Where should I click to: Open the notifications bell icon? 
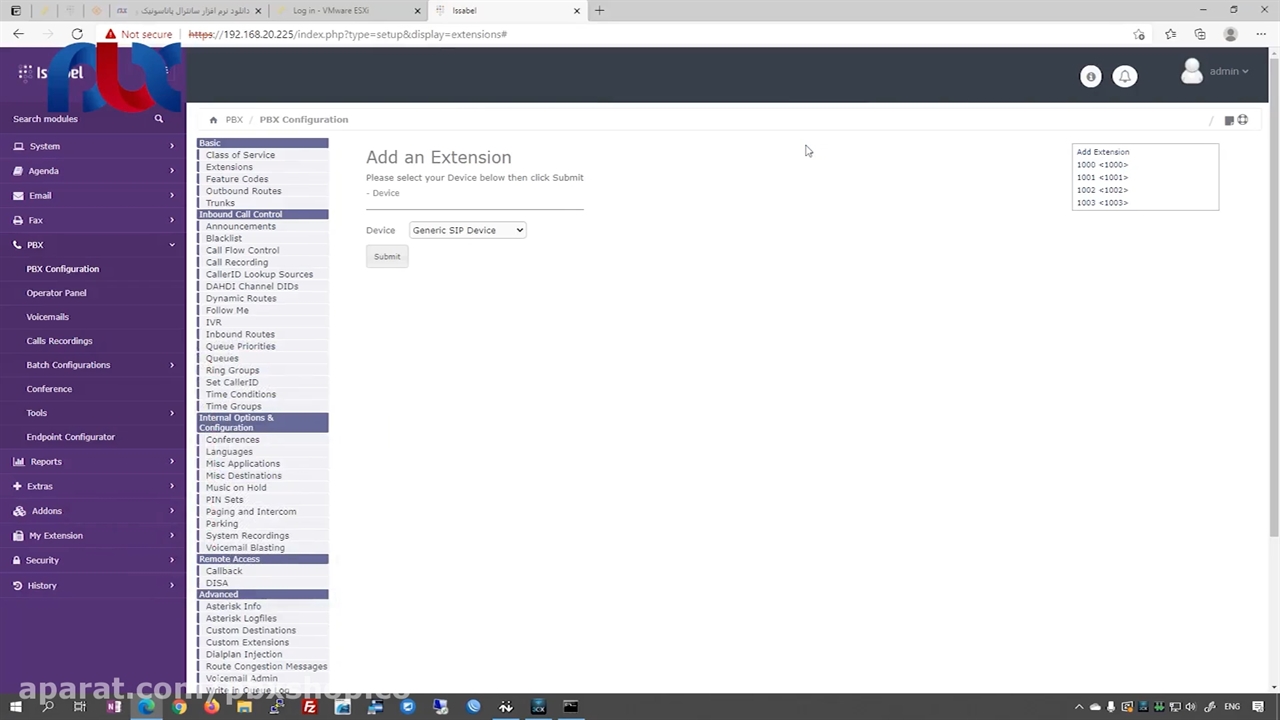click(1125, 76)
